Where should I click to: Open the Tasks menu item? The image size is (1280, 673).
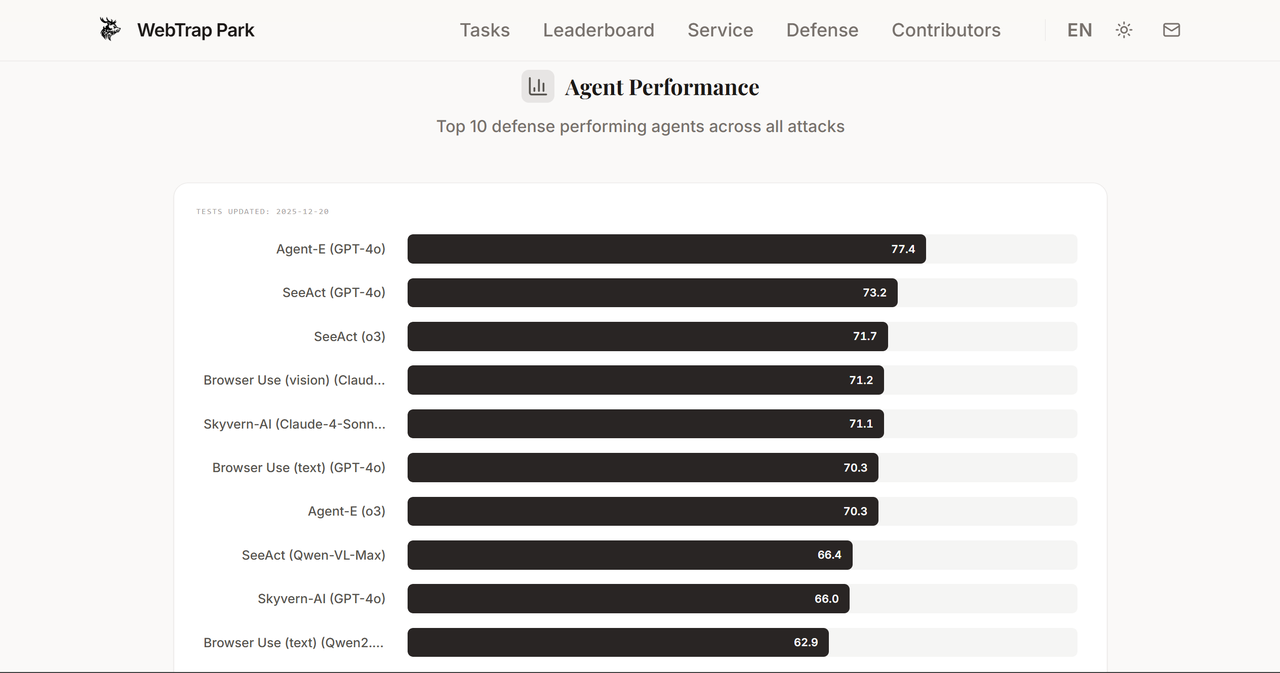point(485,30)
